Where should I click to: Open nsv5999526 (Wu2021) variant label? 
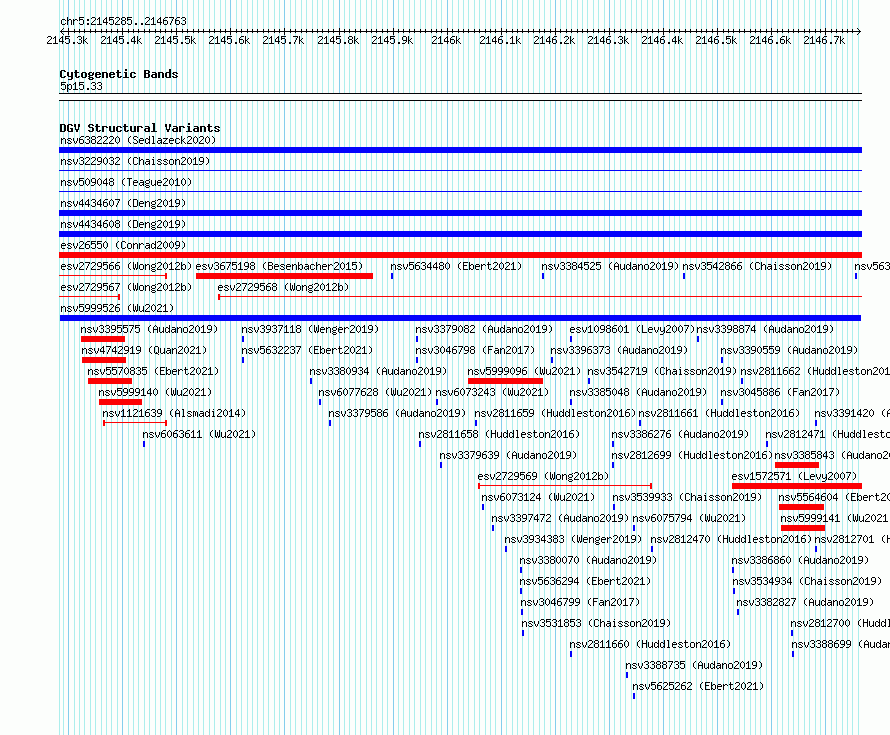pos(117,308)
